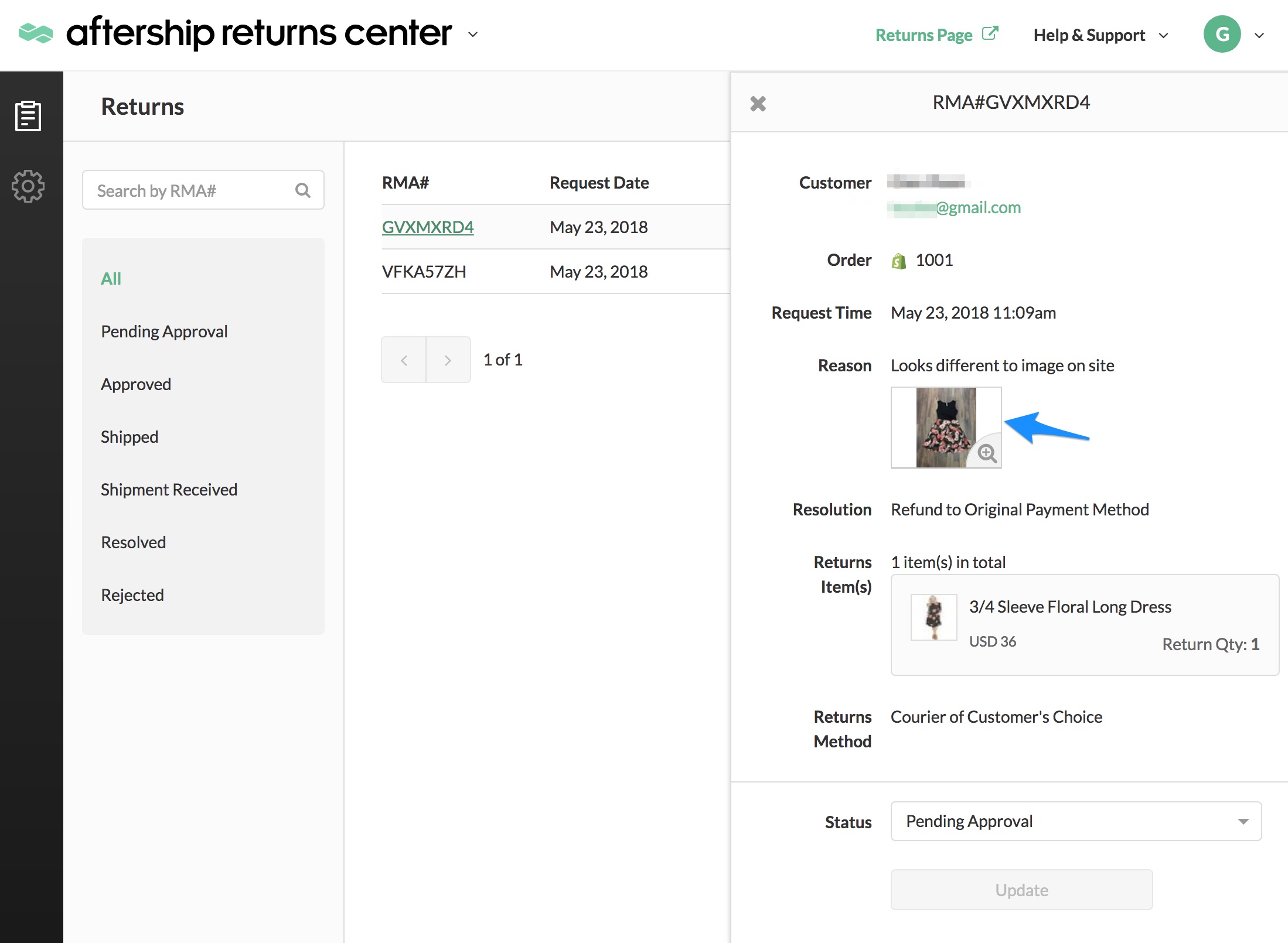The image size is (1288, 943).
Task: Close the RMA detail panel
Action: point(758,104)
